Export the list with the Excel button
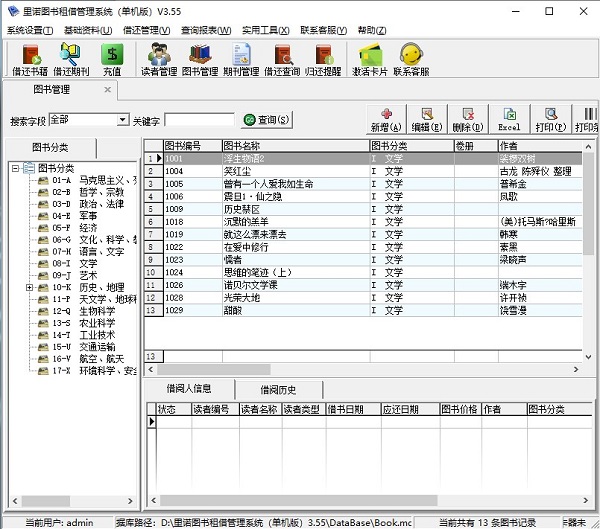Image resolution: width=600 pixels, height=529 pixels. 509,119
